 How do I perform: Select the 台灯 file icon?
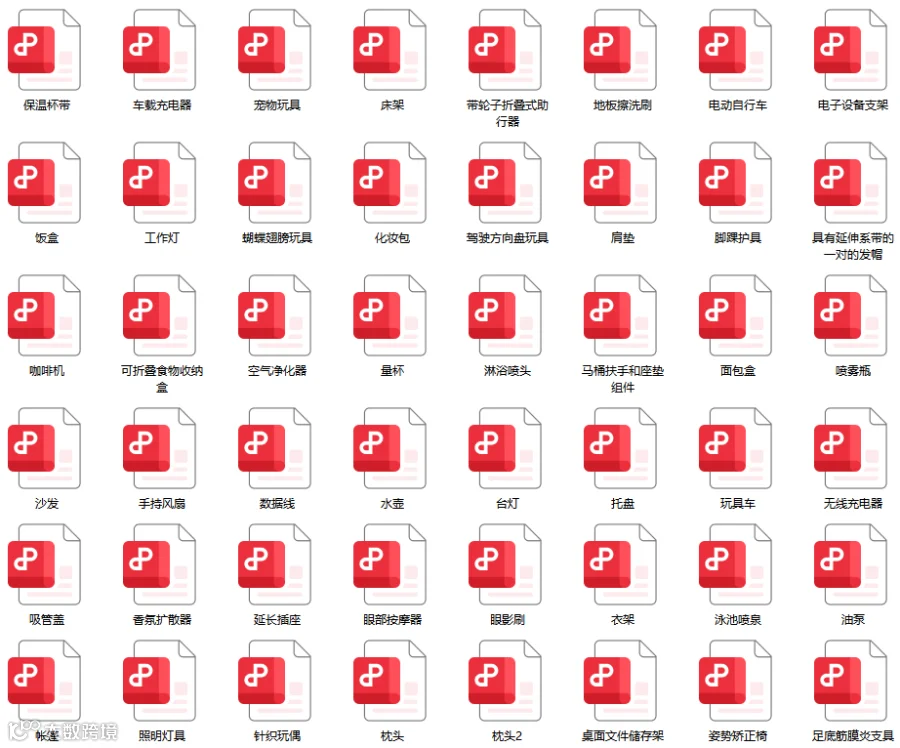tap(505, 448)
